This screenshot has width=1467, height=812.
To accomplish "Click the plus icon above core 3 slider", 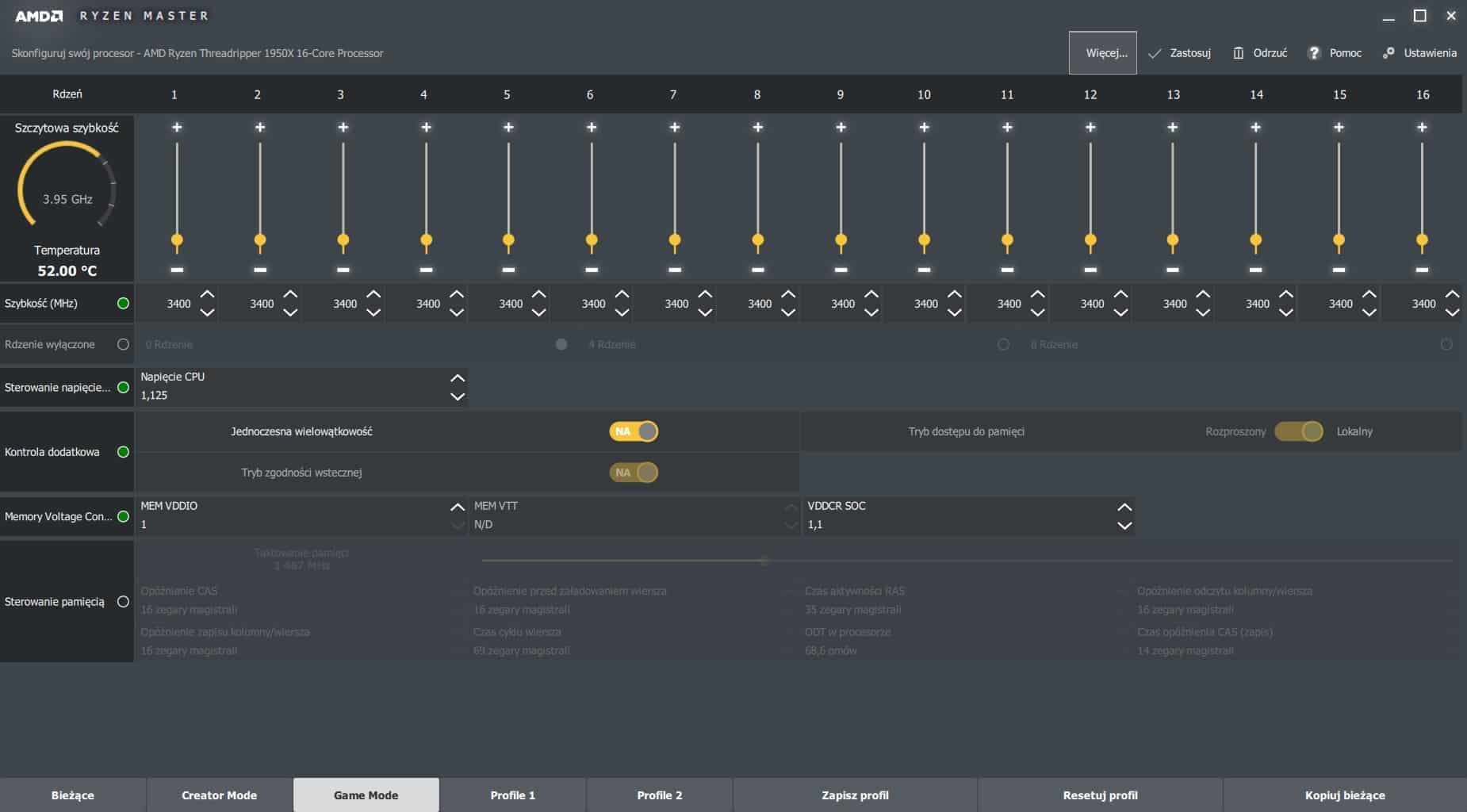I will click(343, 127).
